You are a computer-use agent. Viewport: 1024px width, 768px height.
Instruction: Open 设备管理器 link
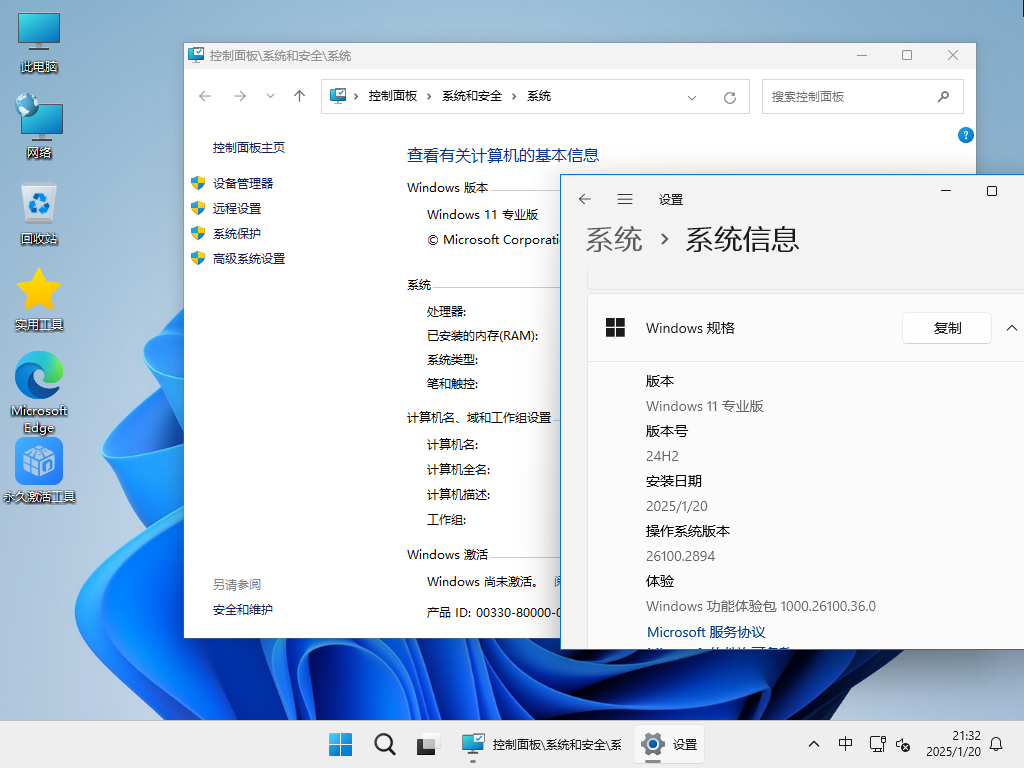click(x=243, y=184)
